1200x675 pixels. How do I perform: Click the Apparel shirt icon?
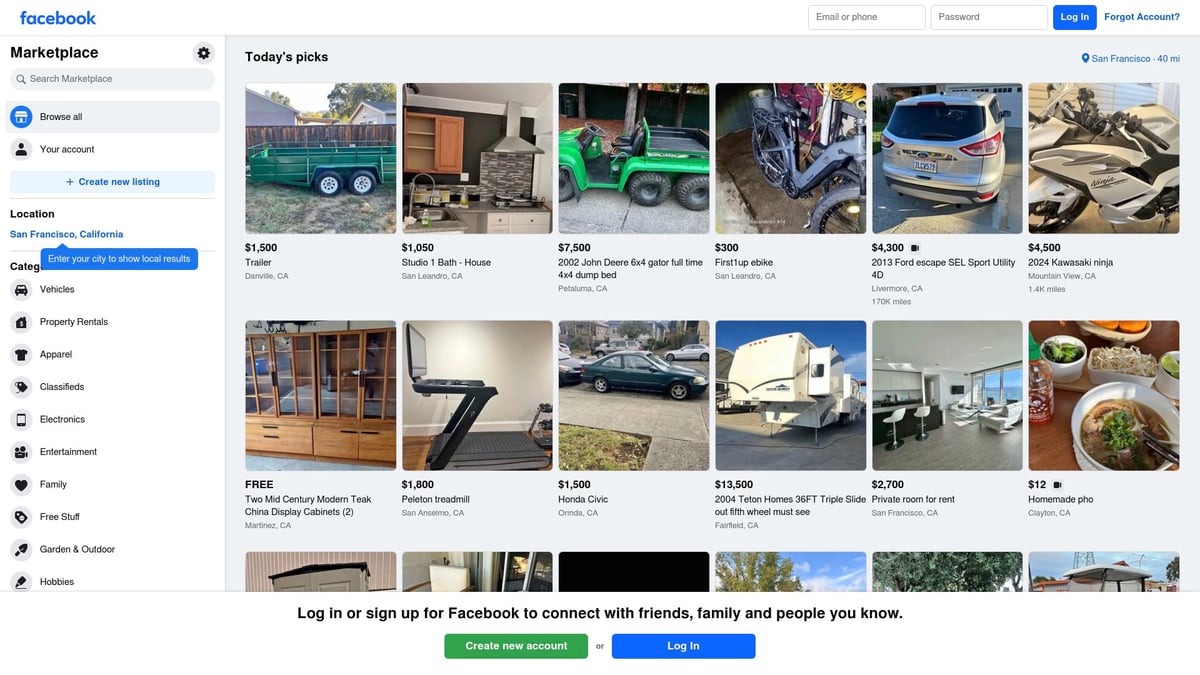(x=21, y=355)
